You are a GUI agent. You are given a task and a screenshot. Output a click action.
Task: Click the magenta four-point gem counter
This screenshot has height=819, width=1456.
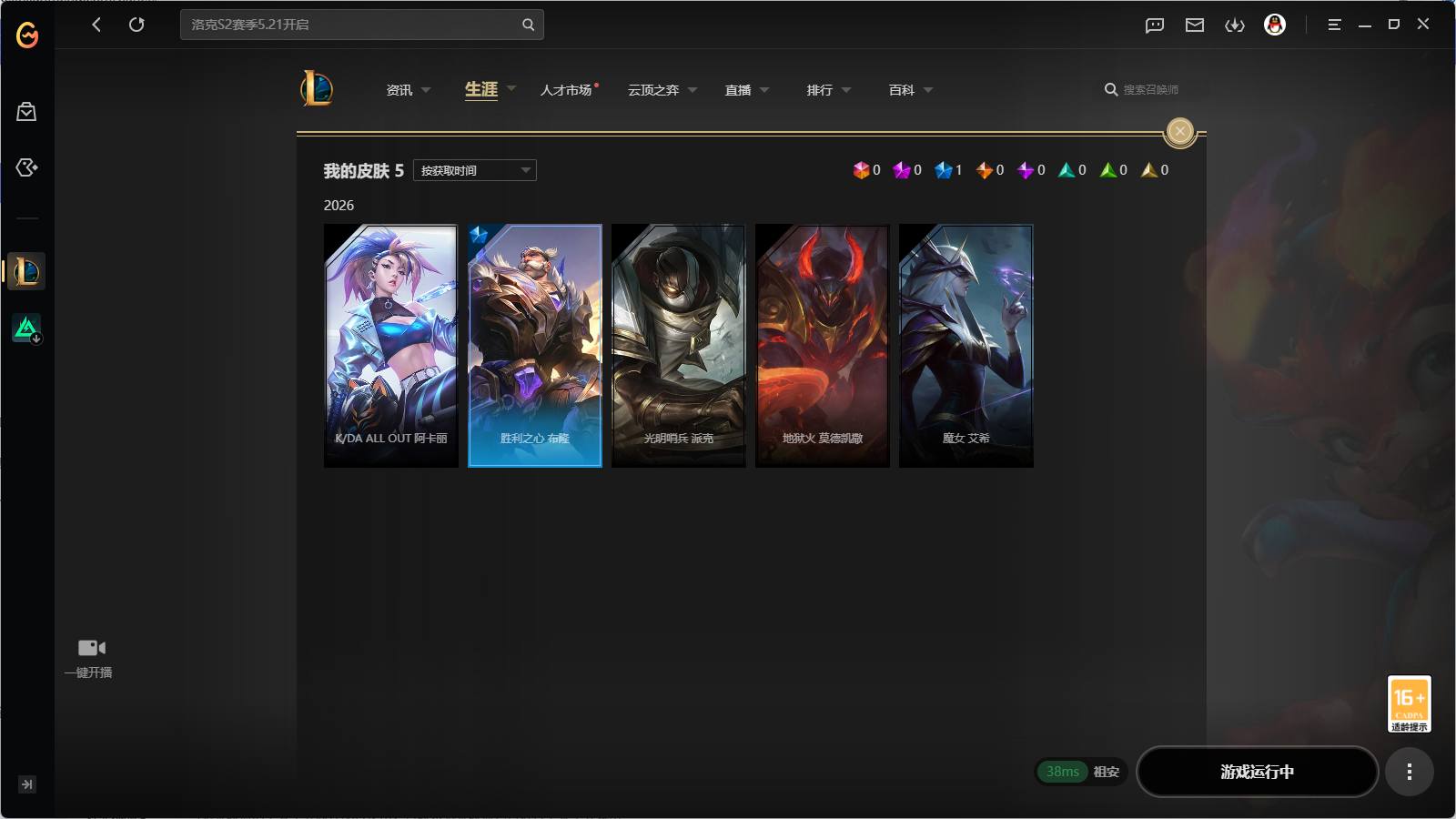point(1026,170)
